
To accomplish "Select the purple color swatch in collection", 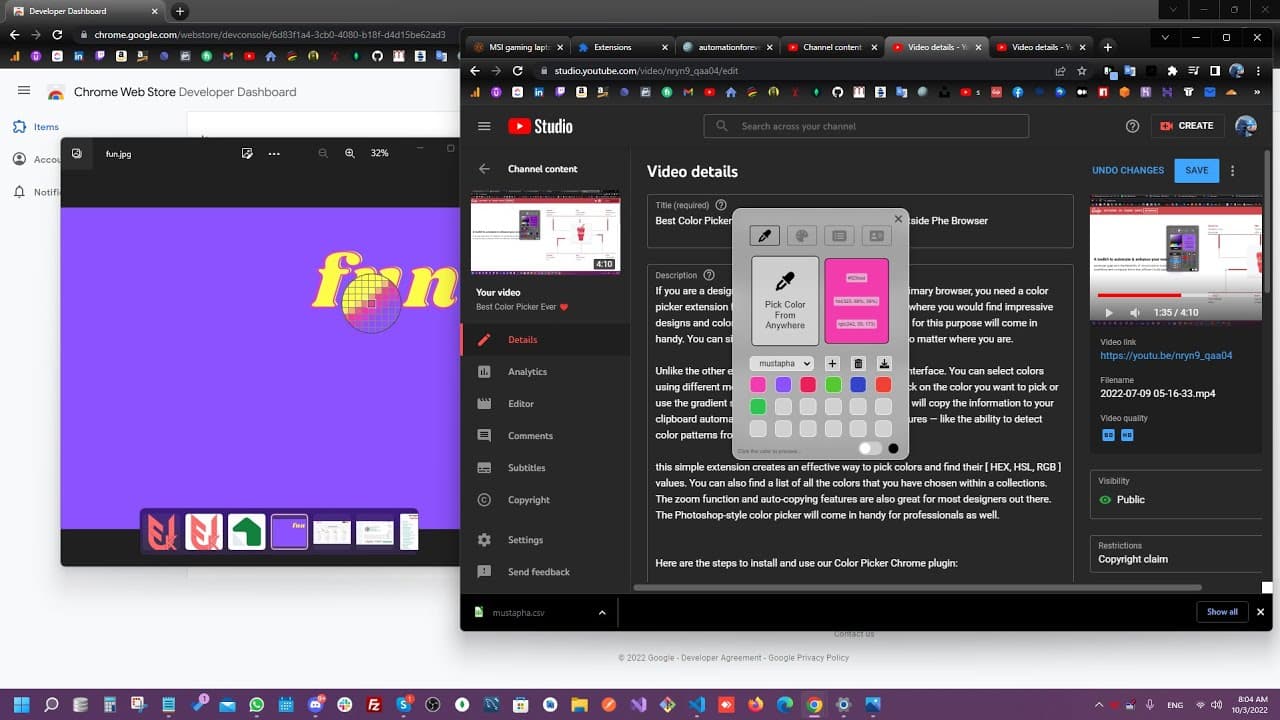I will pyautogui.click(x=783, y=385).
